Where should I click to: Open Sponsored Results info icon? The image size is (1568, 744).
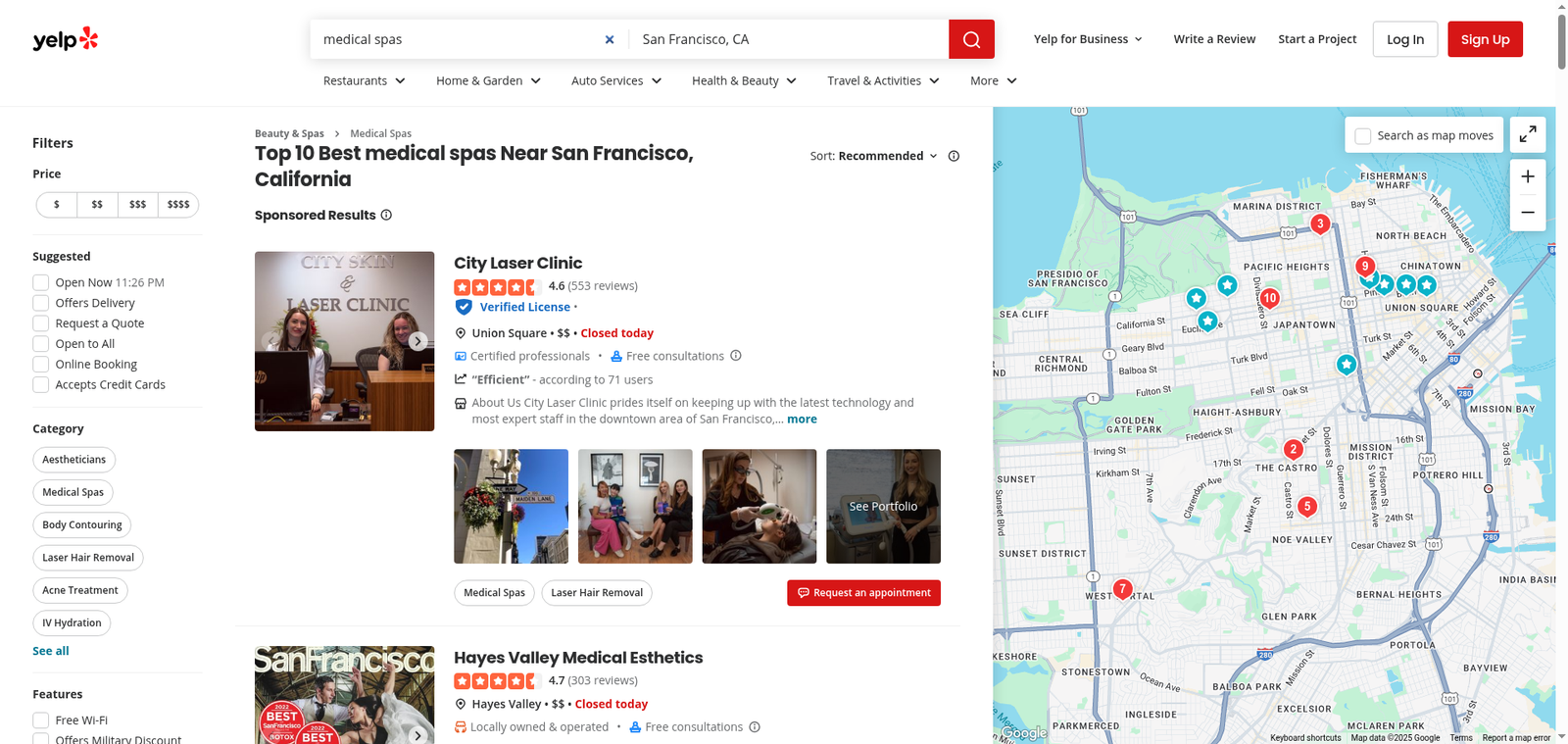(386, 215)
